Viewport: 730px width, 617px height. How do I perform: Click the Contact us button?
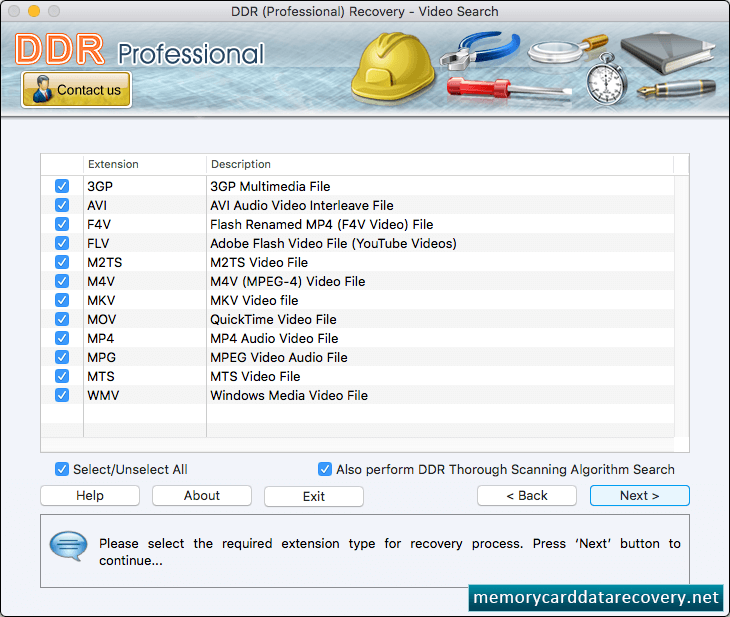76,89
